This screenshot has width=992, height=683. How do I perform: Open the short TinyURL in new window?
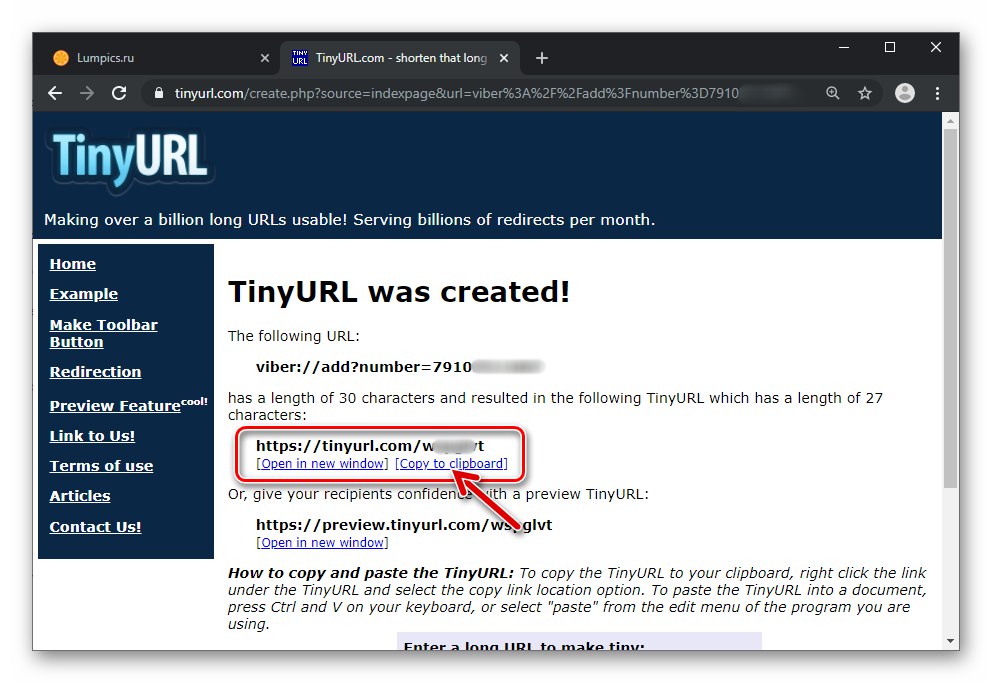[x=323, y=464]
